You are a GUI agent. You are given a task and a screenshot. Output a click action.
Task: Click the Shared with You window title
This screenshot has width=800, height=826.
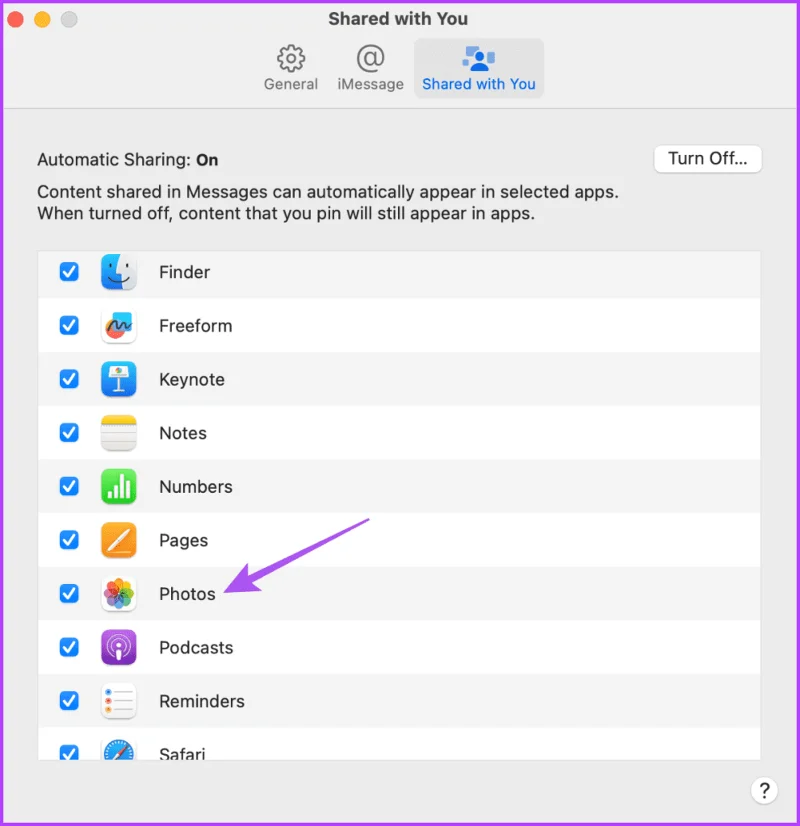[398, 19]
